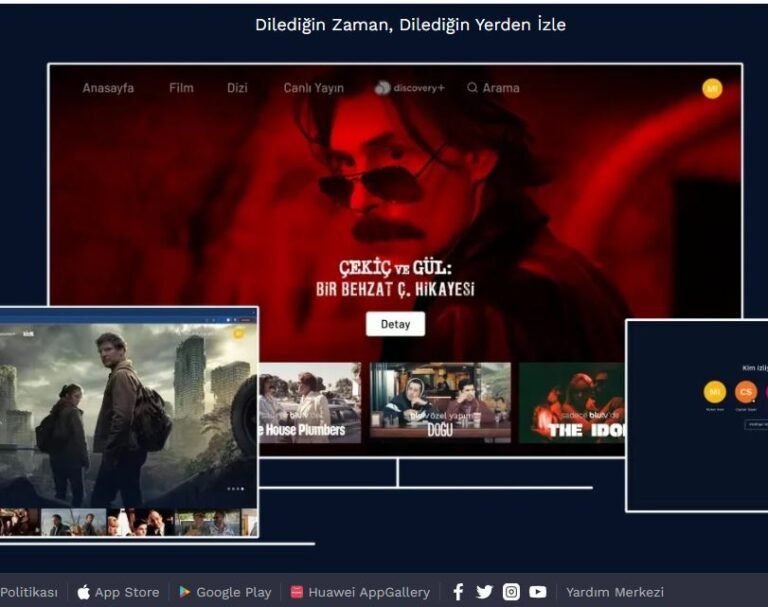Click the magnifier icon next to Arama

click(x=472, y=88)
